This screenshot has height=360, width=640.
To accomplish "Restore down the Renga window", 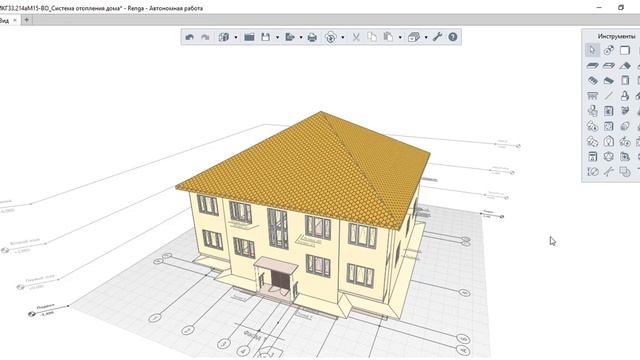I will [621, 7].
